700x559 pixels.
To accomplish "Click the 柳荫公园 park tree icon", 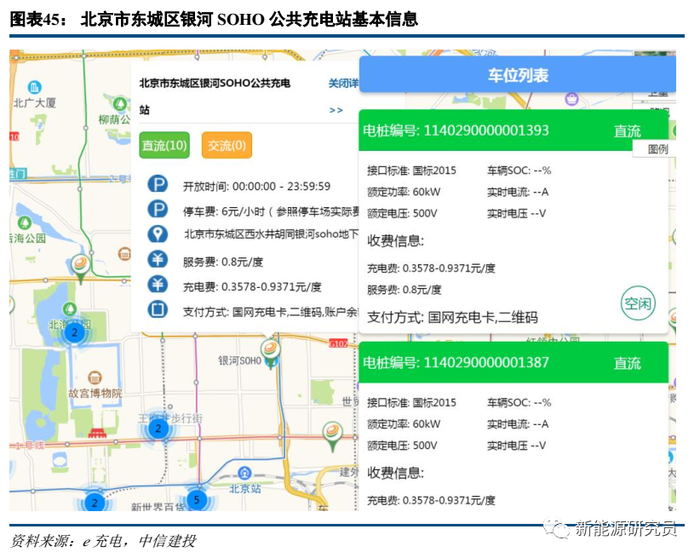I will click(x=119, y=104).
